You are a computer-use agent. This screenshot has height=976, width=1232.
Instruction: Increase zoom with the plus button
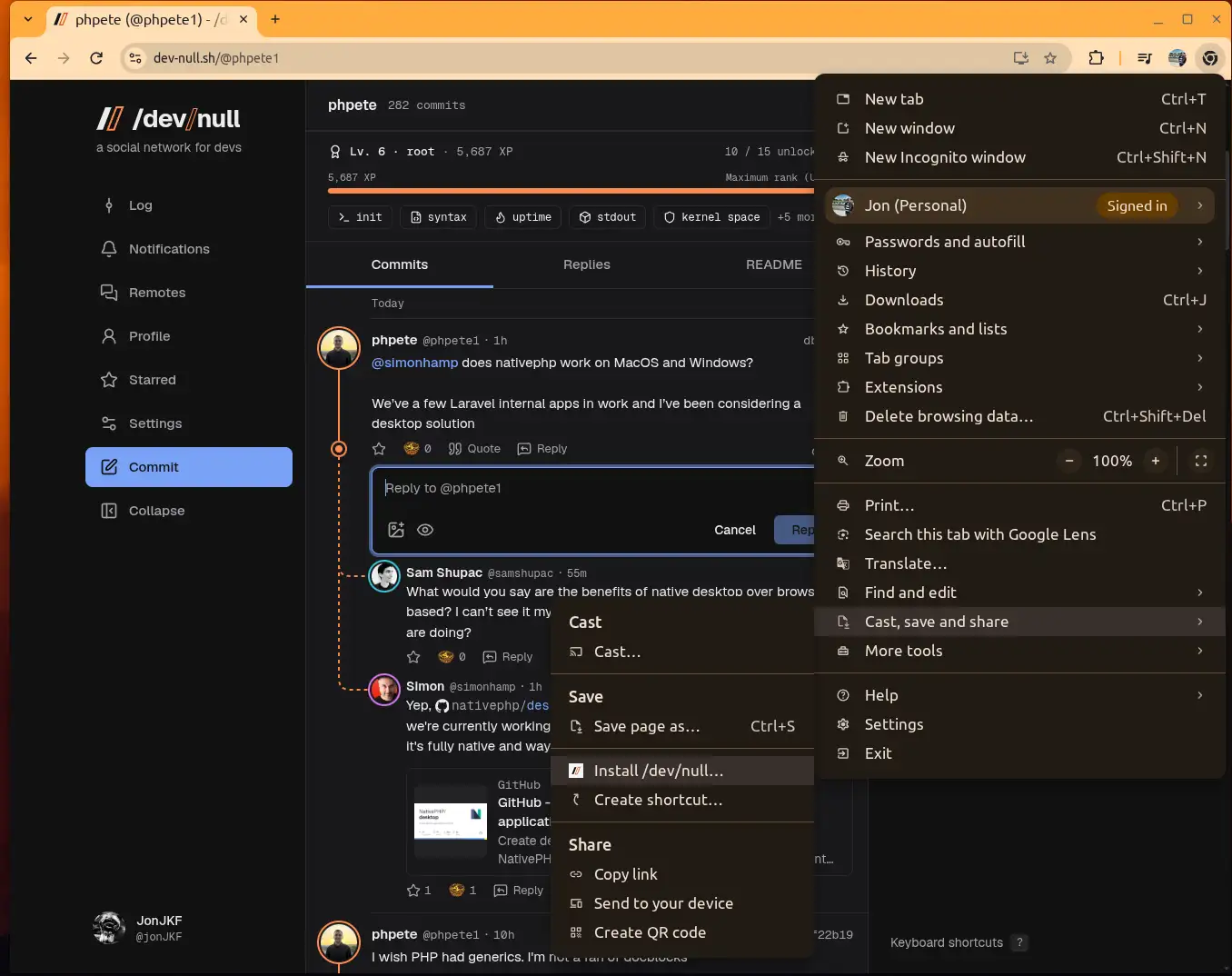coord(1156,461)
